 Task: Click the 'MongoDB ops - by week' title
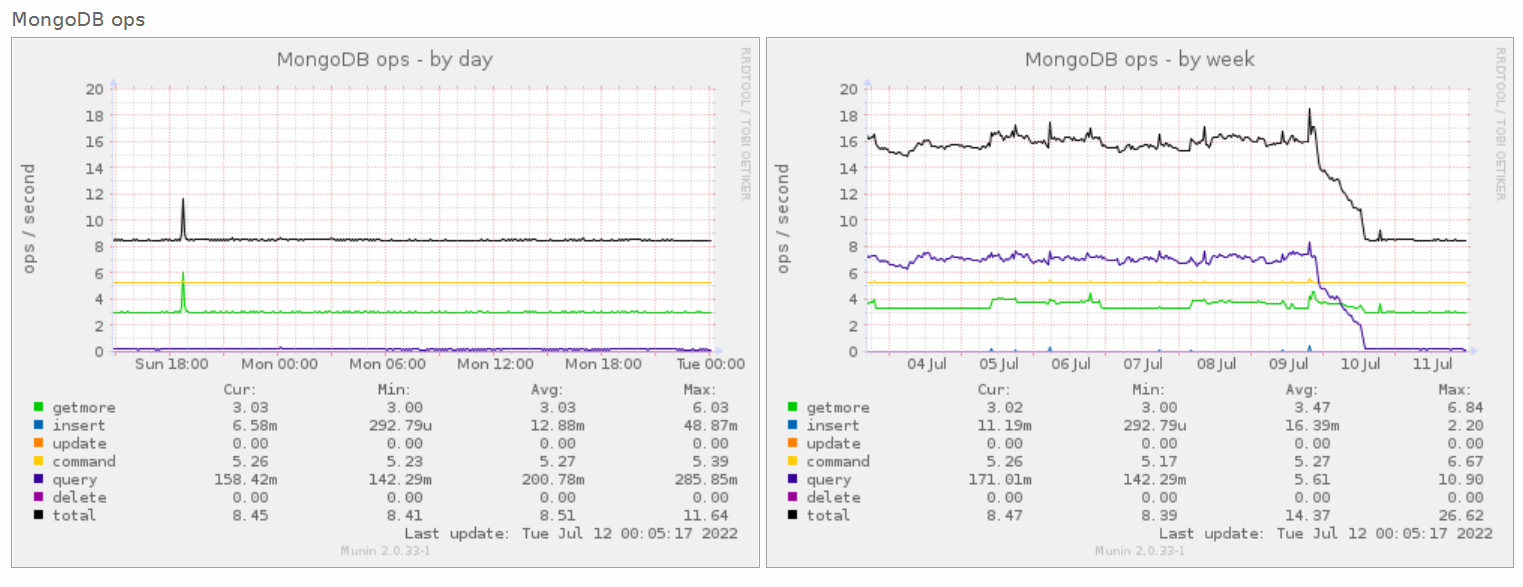point(1140,60)
